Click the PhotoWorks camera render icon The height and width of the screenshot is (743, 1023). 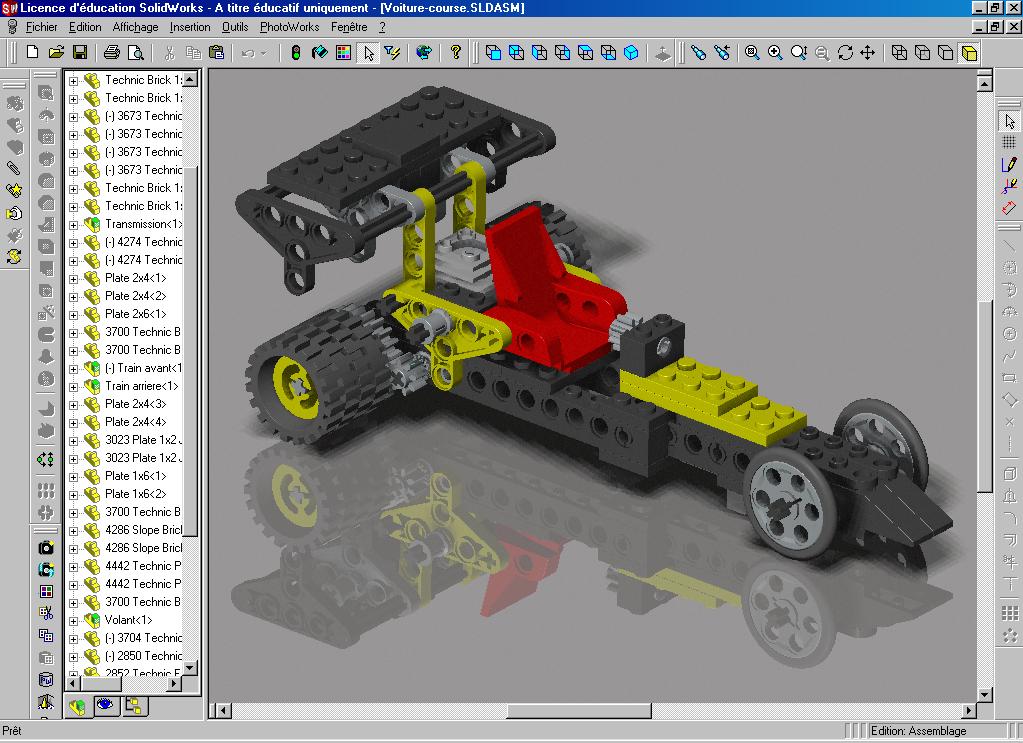pos(46,548)
